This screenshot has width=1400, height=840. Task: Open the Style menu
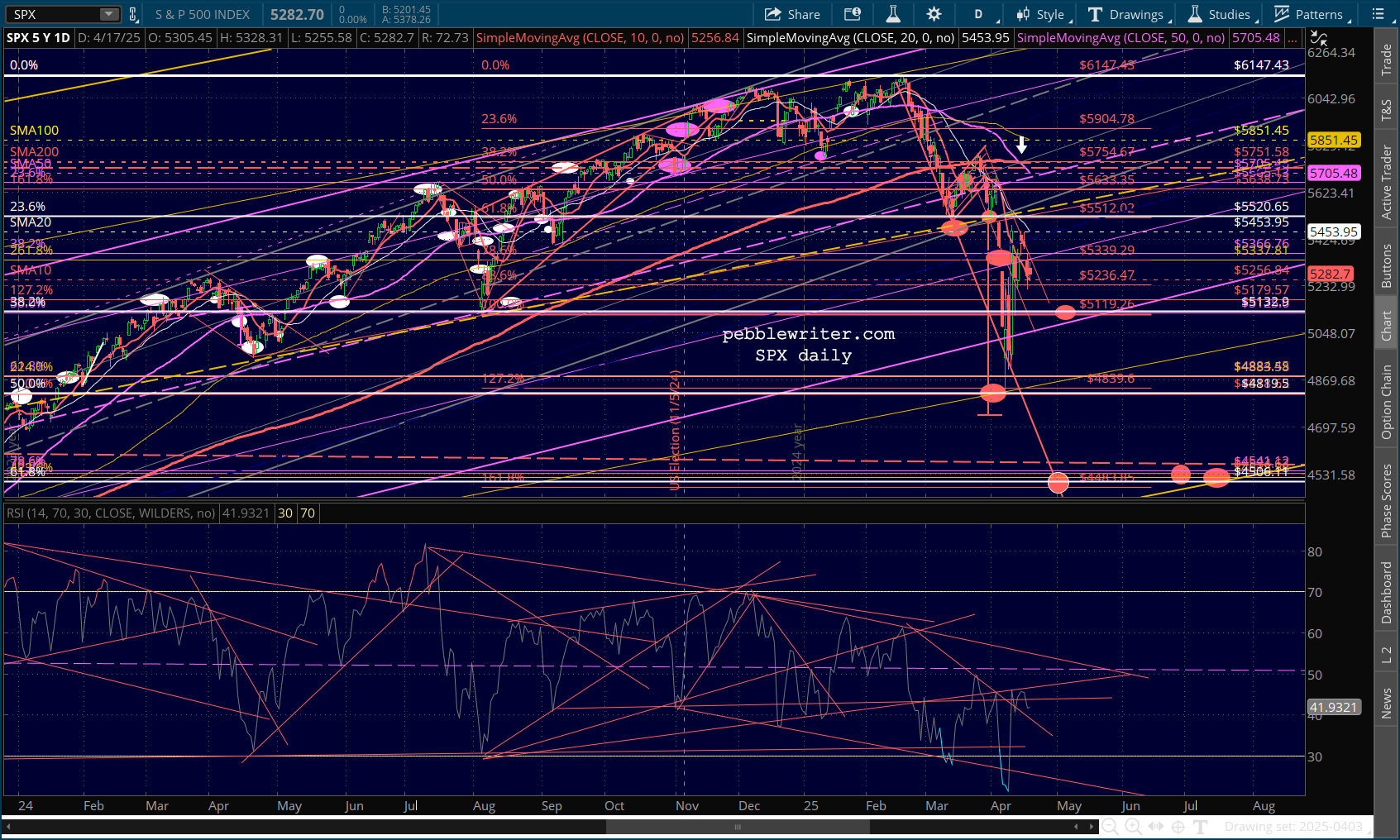pos(1042,14)
